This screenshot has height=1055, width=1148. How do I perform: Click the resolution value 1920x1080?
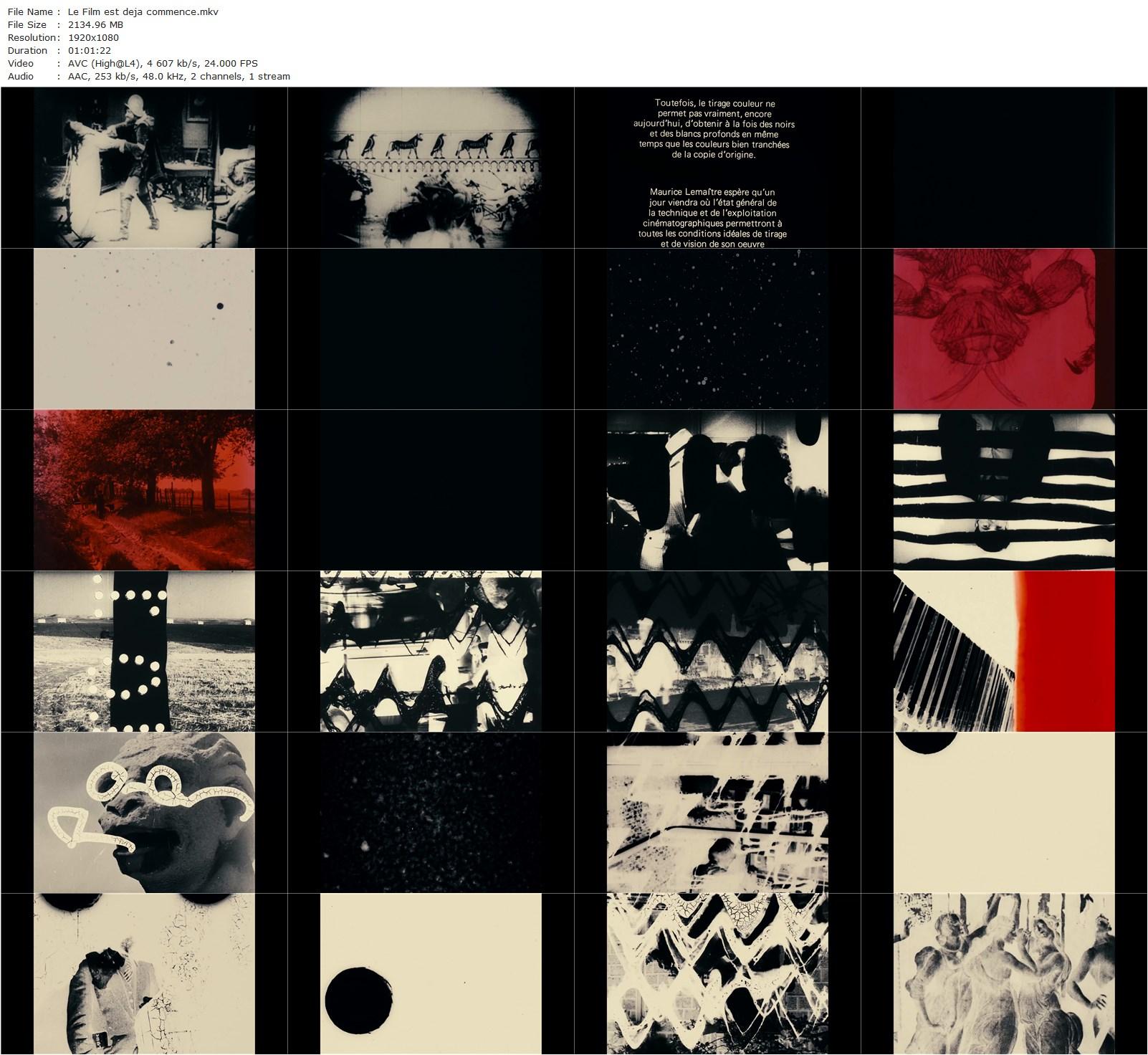click(x=93, y=37)
